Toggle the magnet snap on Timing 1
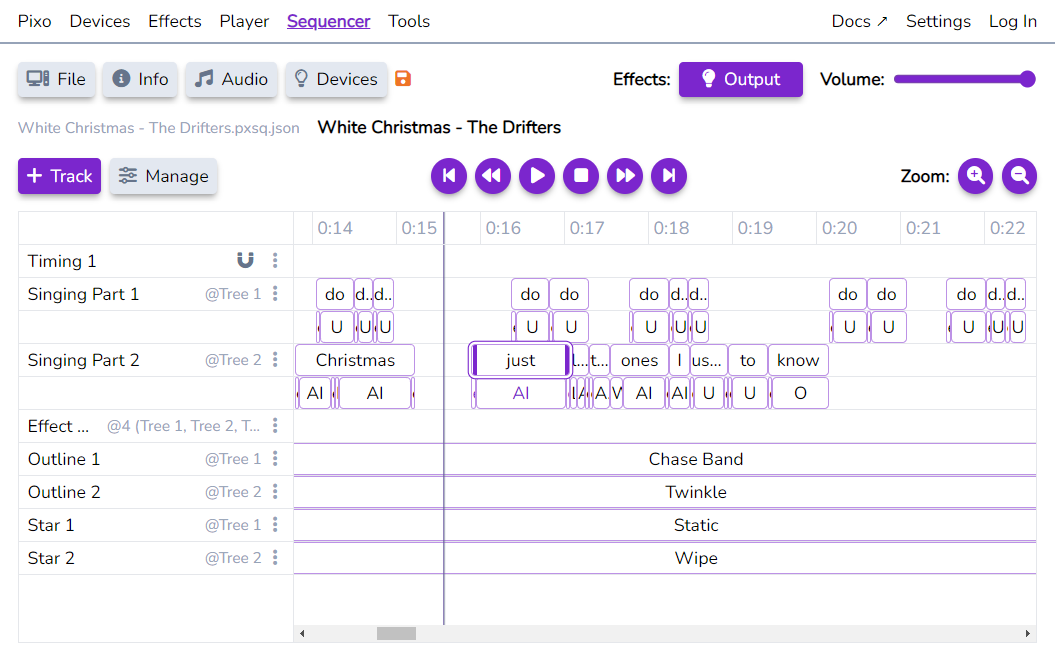The image size is (1055, 660). pyautogui.click(x=245, y=261)
